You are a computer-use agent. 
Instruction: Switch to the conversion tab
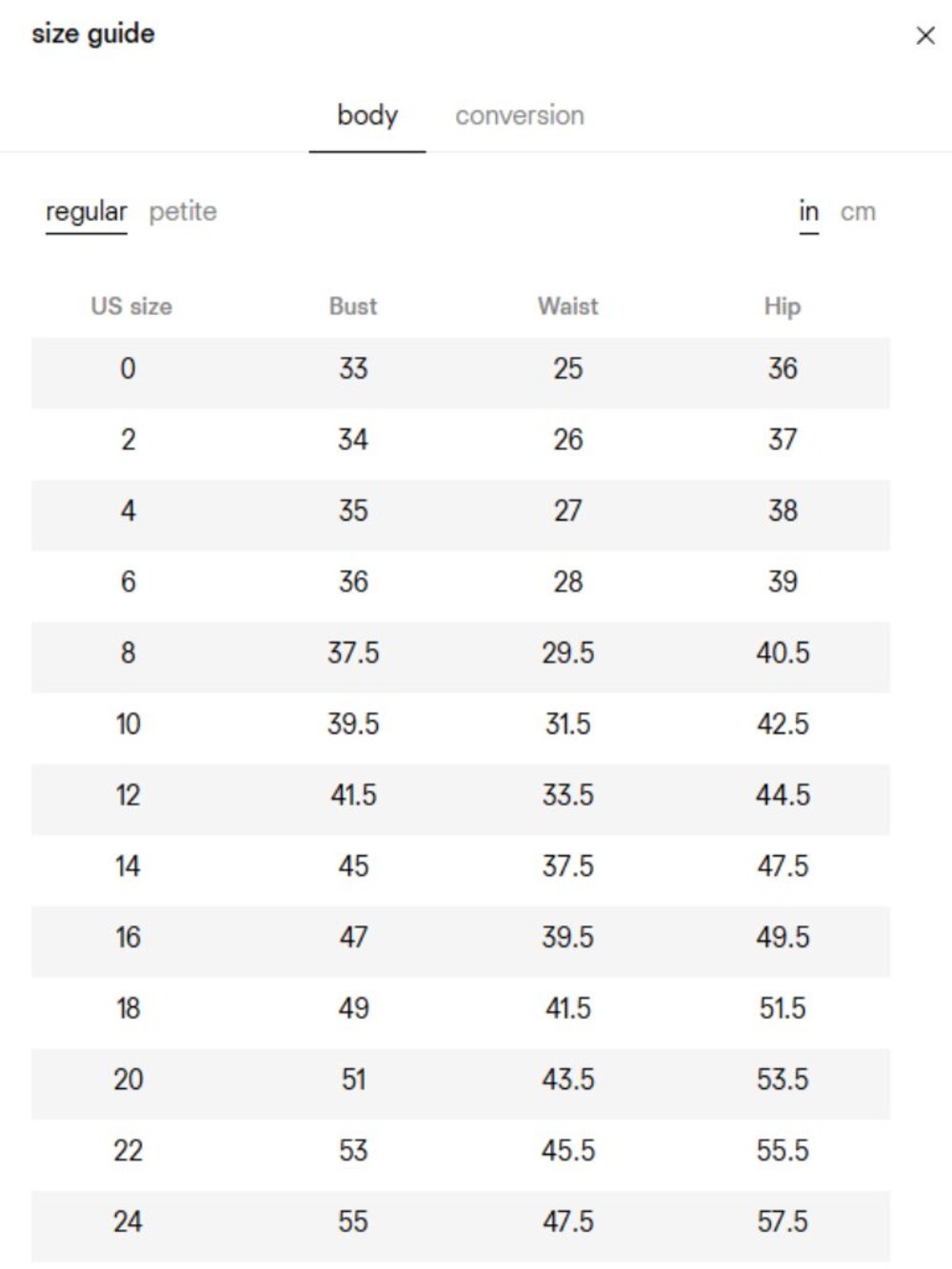point(520,116)
